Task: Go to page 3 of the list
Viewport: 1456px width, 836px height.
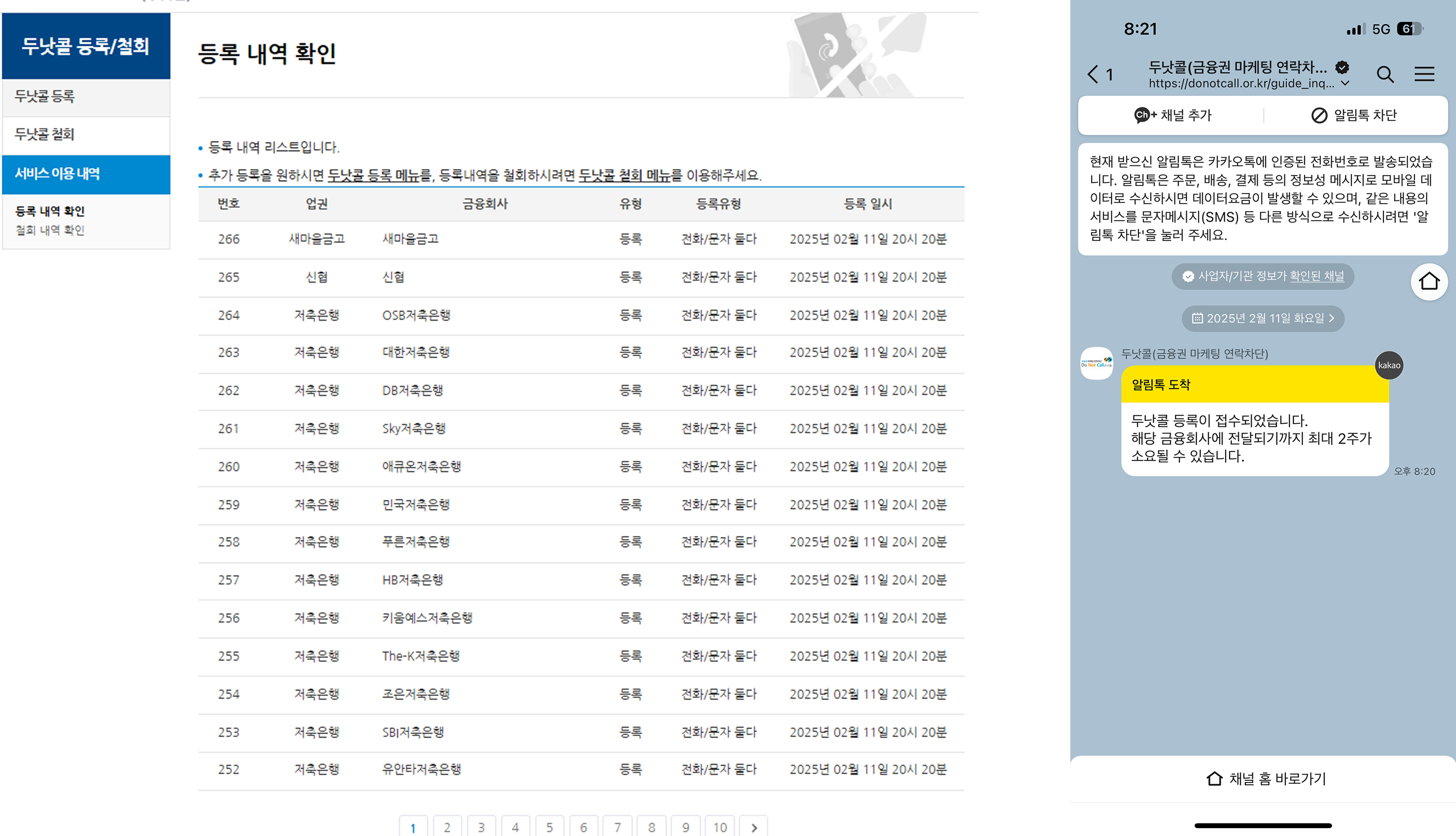Action: pos(481,827)
